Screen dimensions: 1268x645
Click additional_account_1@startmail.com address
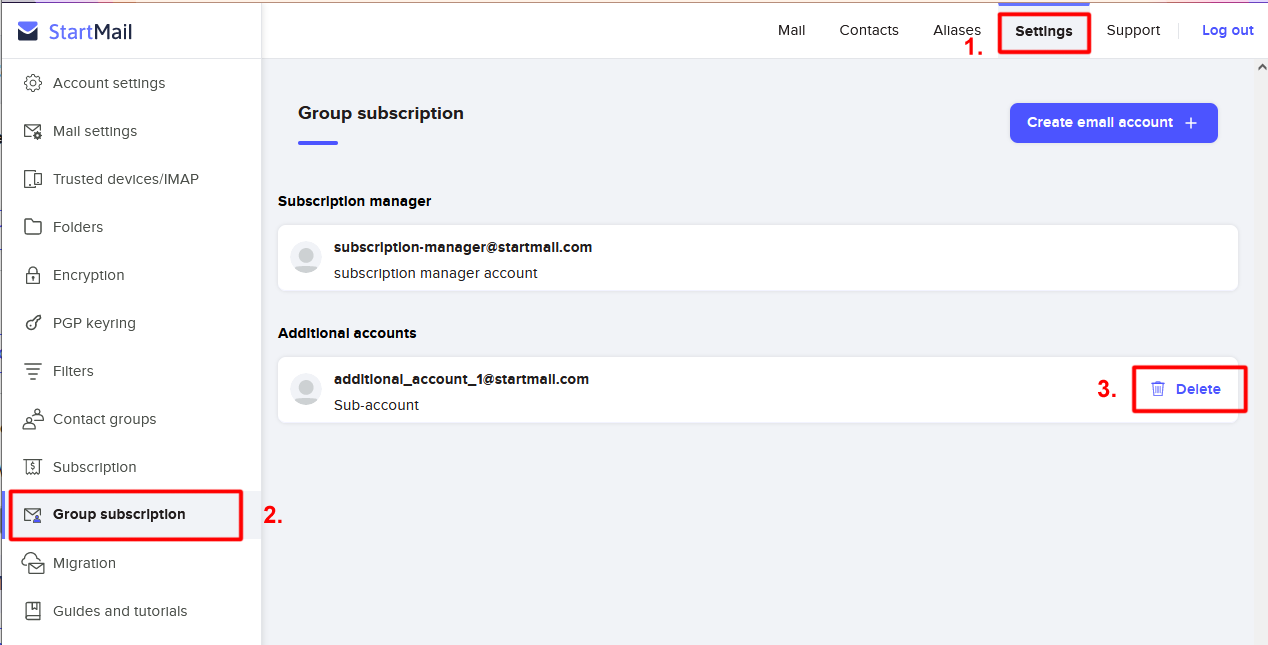tap(461, 379)
